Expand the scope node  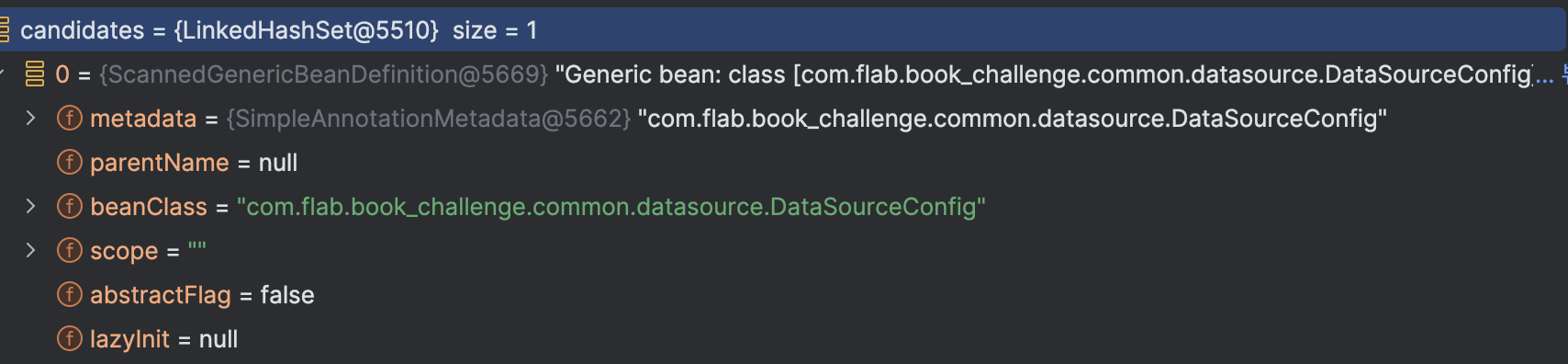coord(30,251)
